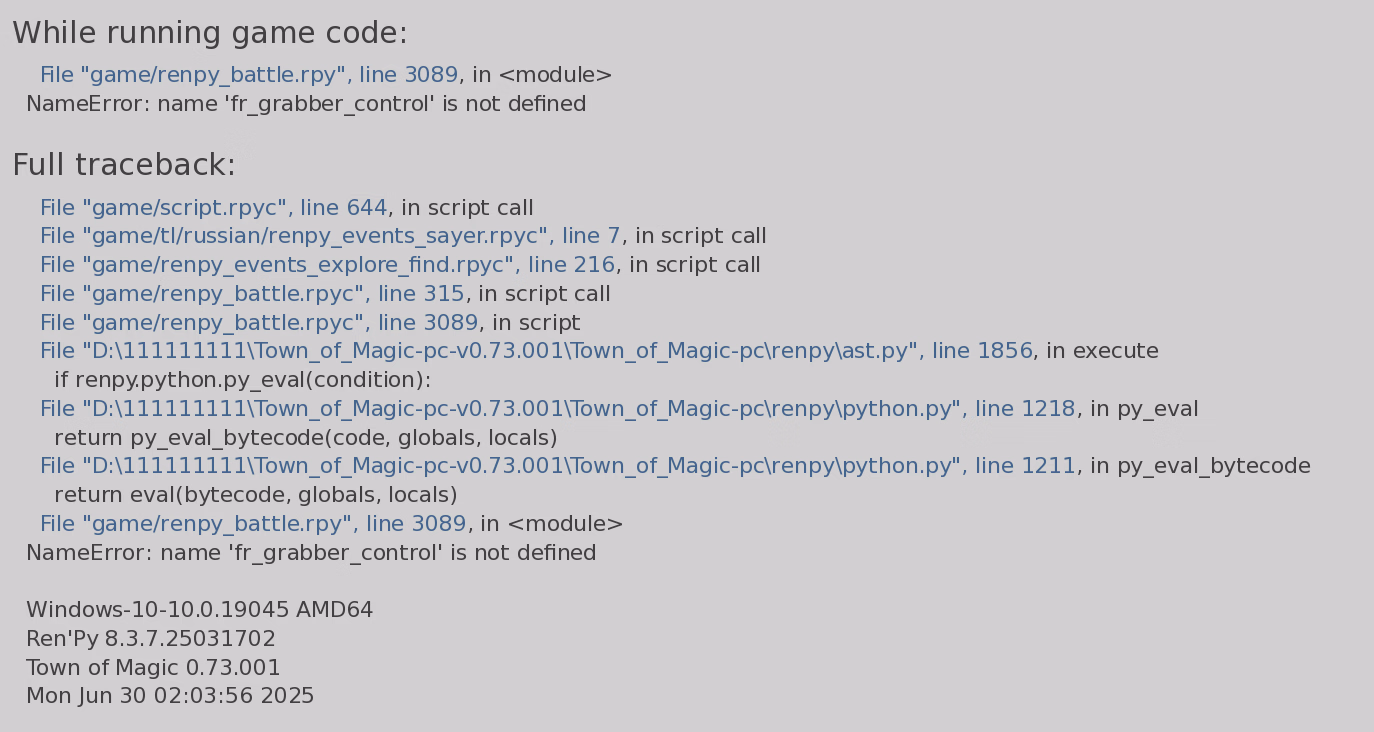
Task: Click the Ren'Py 8.3.7 version line
Action: click(151, 639)
